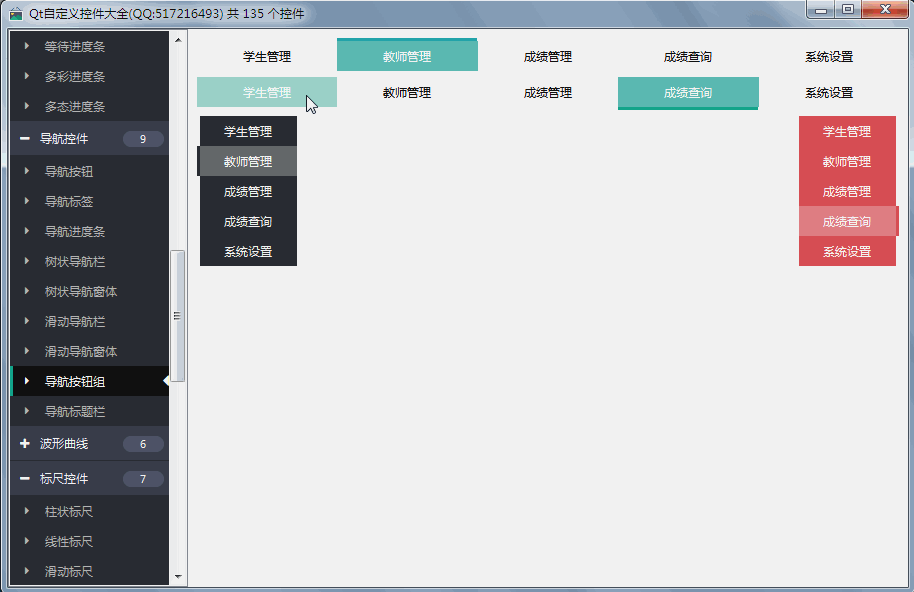Expand the 等待进度条 tree arrow
Screen dimensions: 914x592
tap(27, 45)
